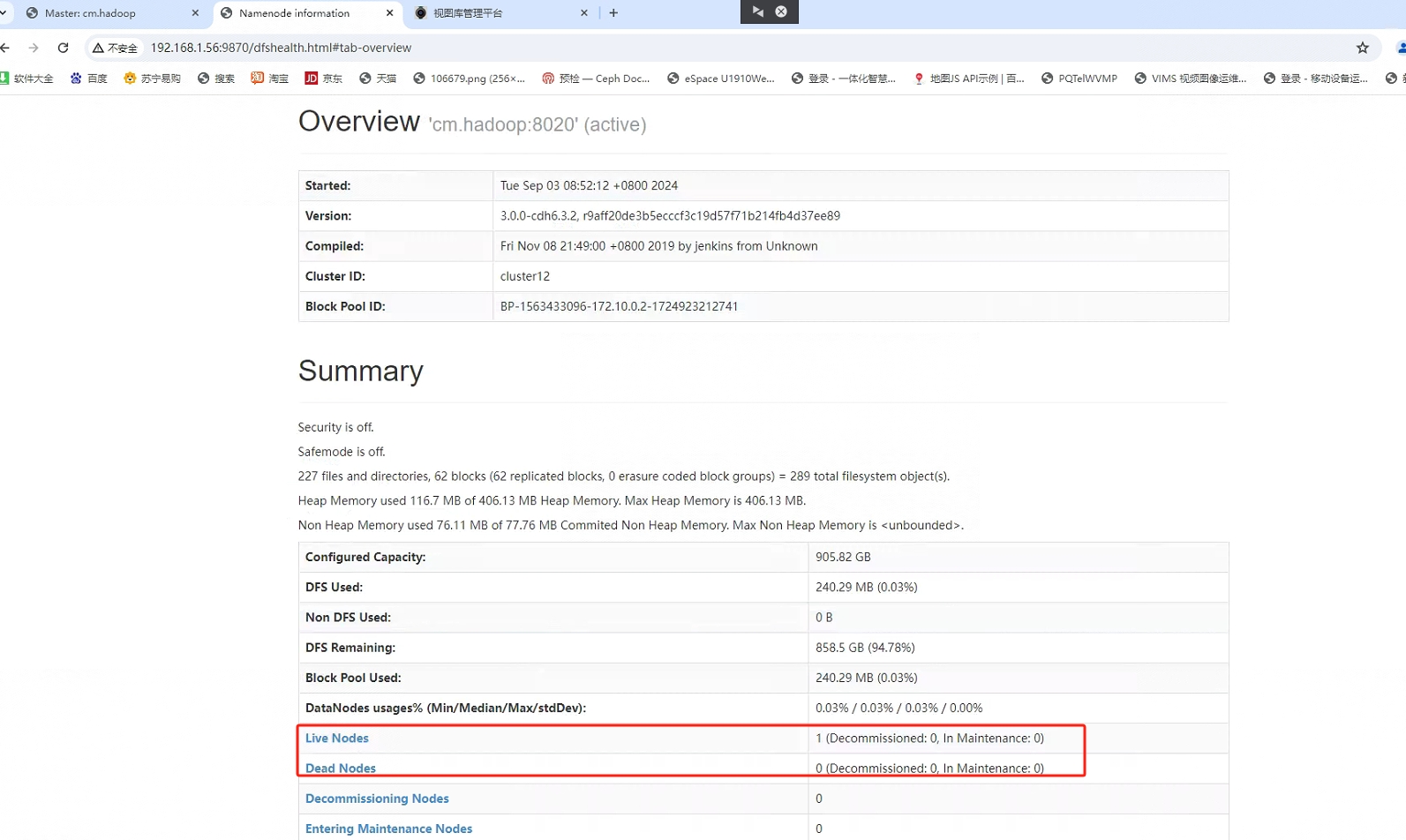The image size is (1406, 840).
Task: Click the DataNodes usages% value
Action: pyautogui.click(x=899, y=708)
